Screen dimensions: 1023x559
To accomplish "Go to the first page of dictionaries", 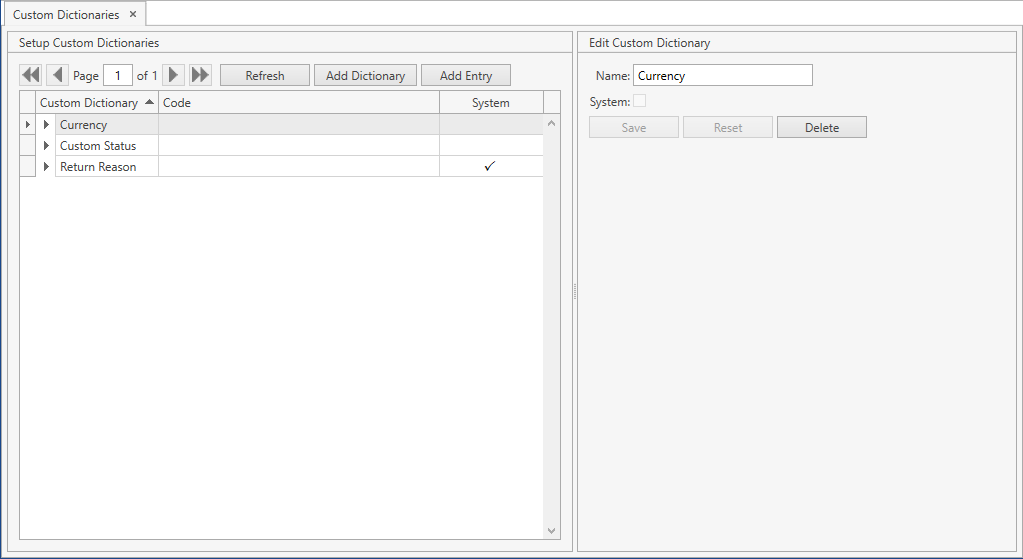I will click(x=31, y=75).
